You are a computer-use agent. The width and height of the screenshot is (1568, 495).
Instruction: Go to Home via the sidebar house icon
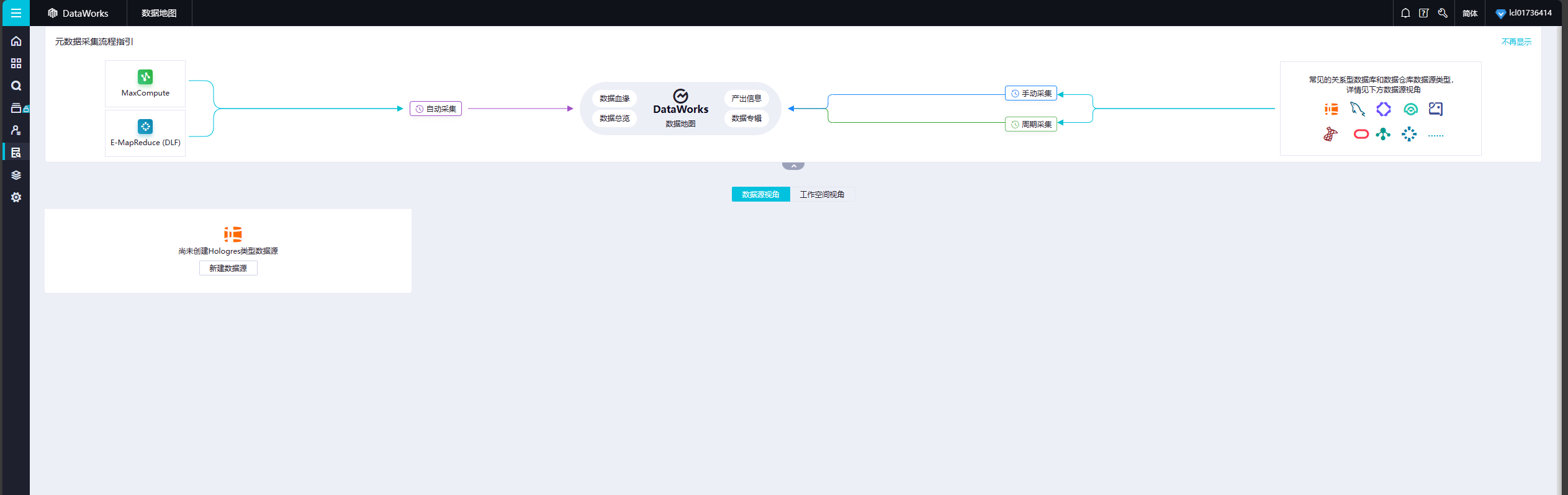(x=16, y=41)
